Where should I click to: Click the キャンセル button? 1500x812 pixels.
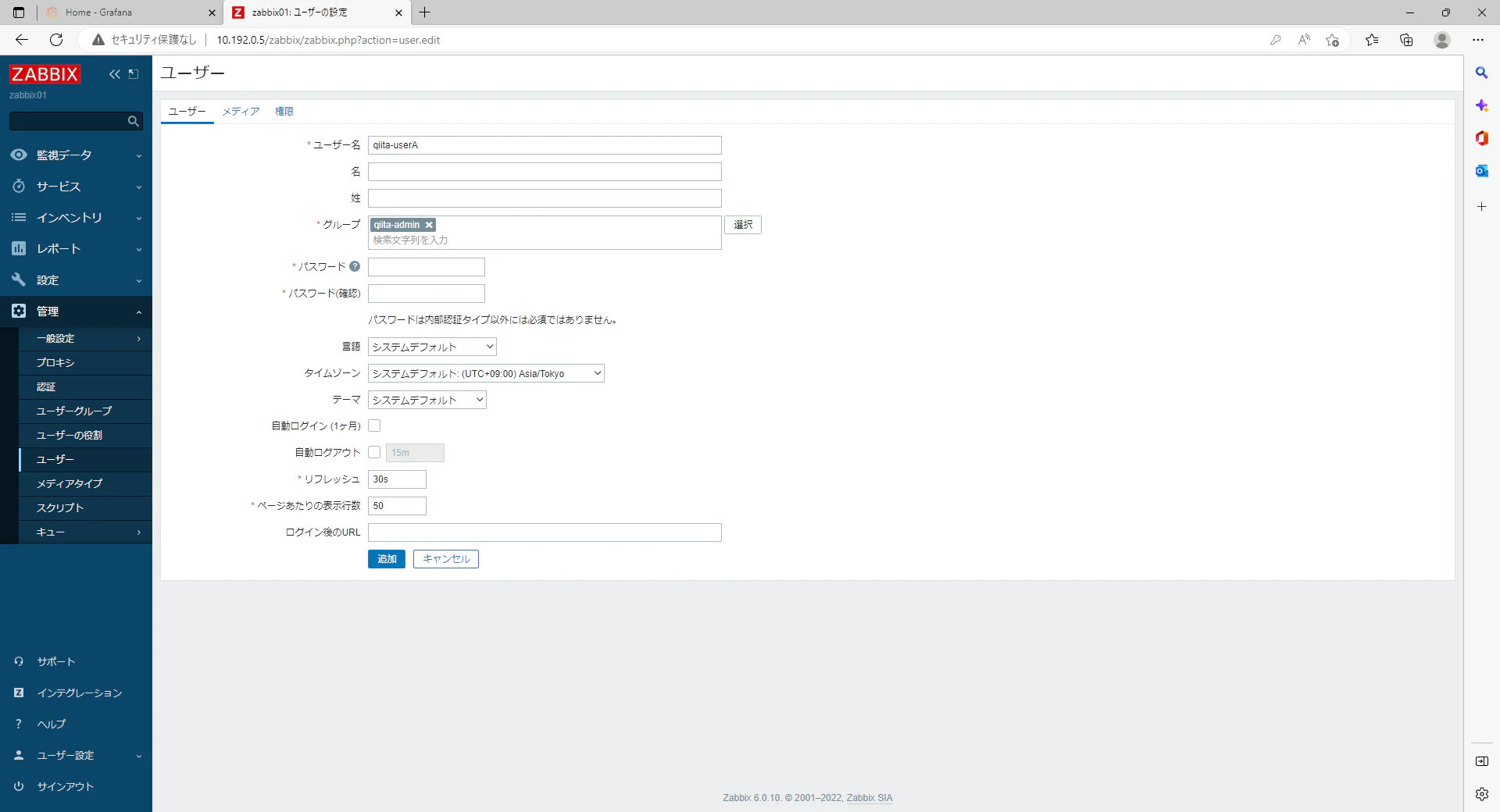coord(446,559)
